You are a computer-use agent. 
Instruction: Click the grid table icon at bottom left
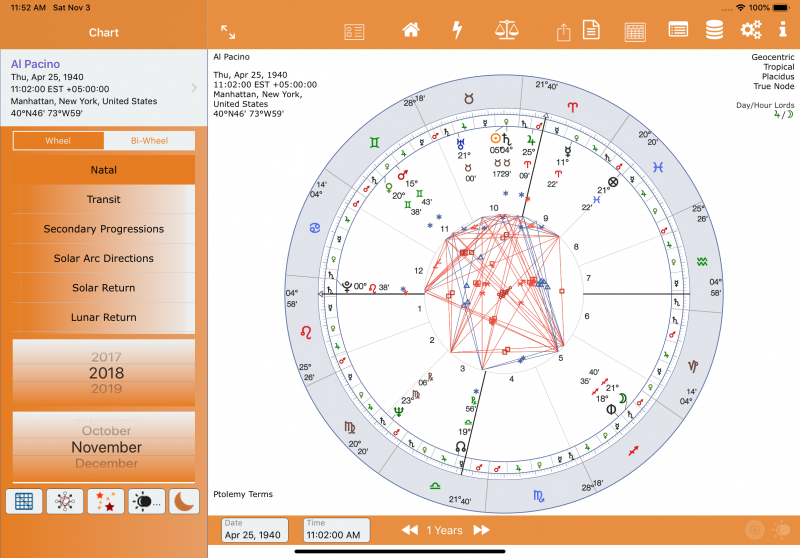click(x=24, y=501)
